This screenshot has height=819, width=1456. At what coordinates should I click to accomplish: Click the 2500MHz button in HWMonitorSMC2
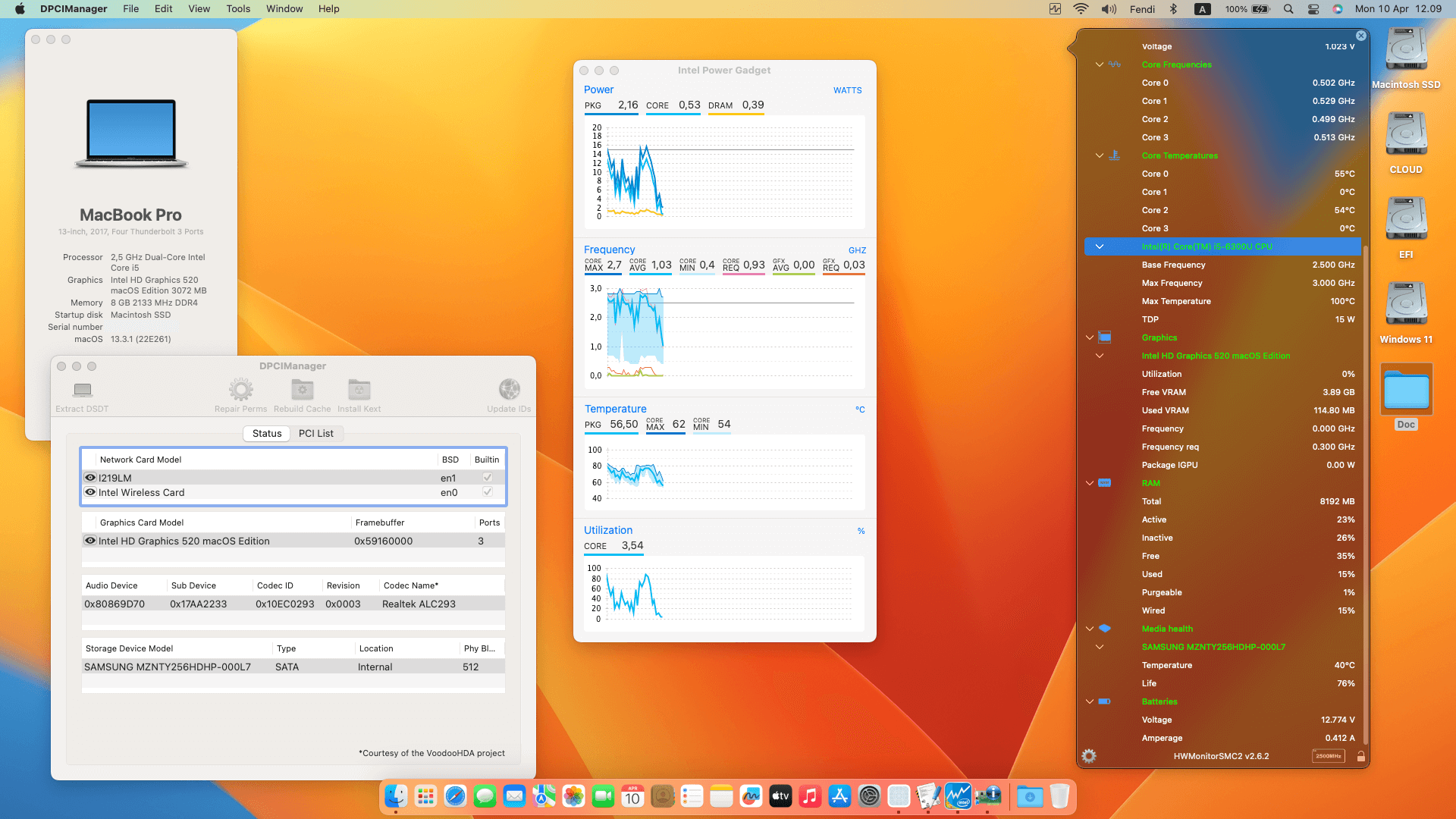pos(1329,756)
